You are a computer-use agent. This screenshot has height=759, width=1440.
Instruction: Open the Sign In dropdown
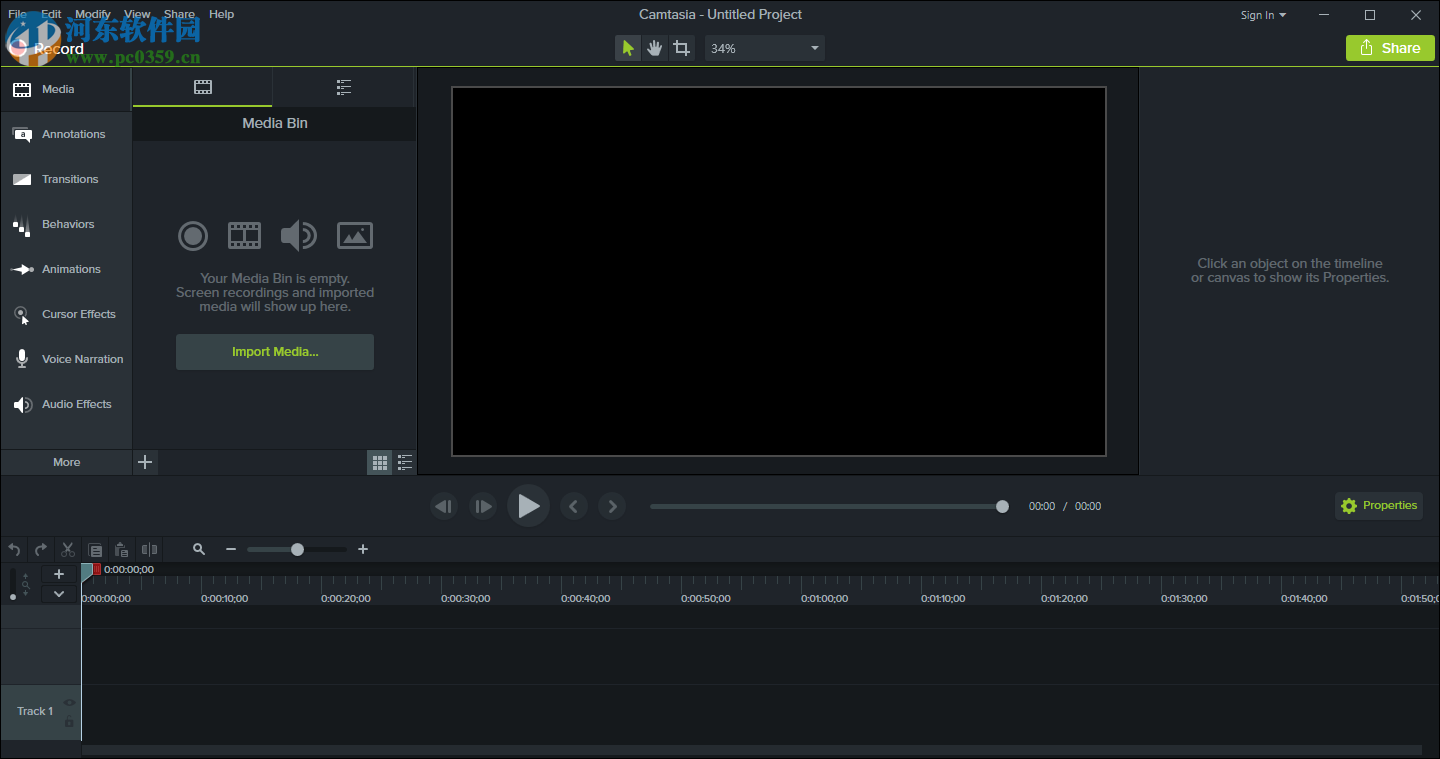(x=1262, y=15)
